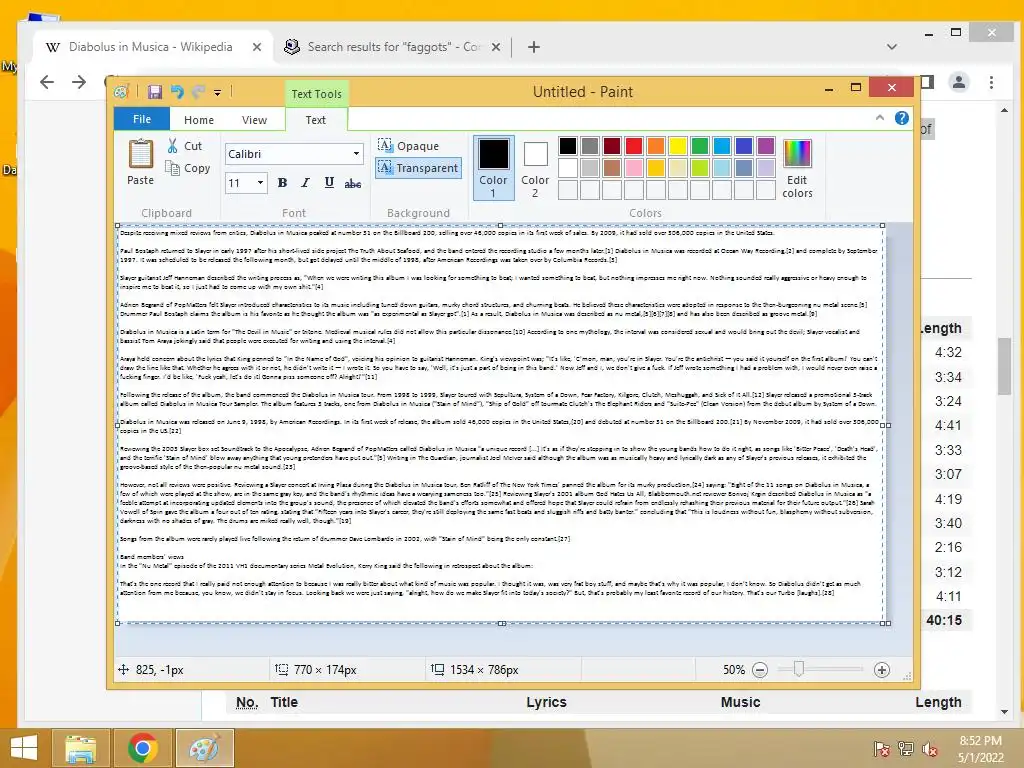The width and height of the screenshot is (1024, 768).
Task: Pick the black color swatch
Action: point(568,146)
